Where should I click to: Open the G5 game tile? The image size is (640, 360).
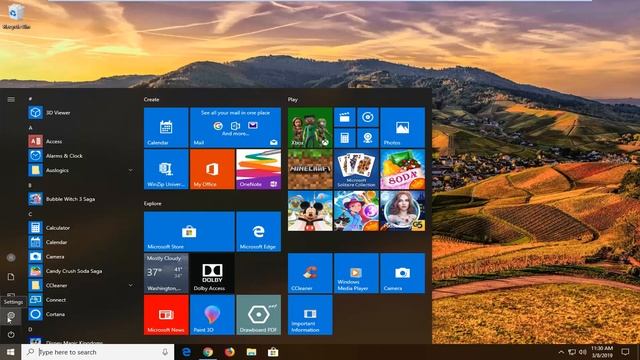[402, 211]
